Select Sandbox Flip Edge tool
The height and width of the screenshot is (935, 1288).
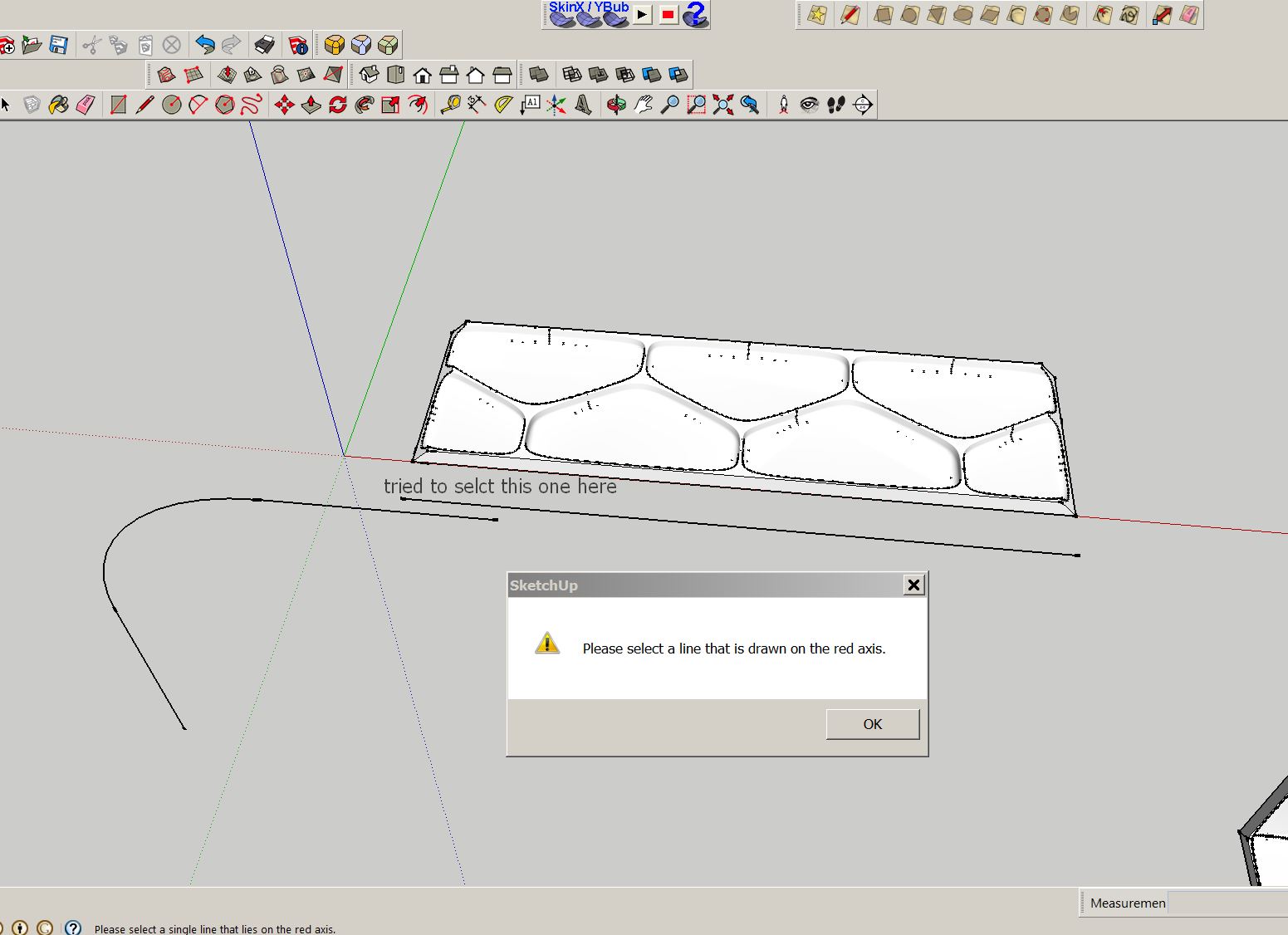pos(332,75)
